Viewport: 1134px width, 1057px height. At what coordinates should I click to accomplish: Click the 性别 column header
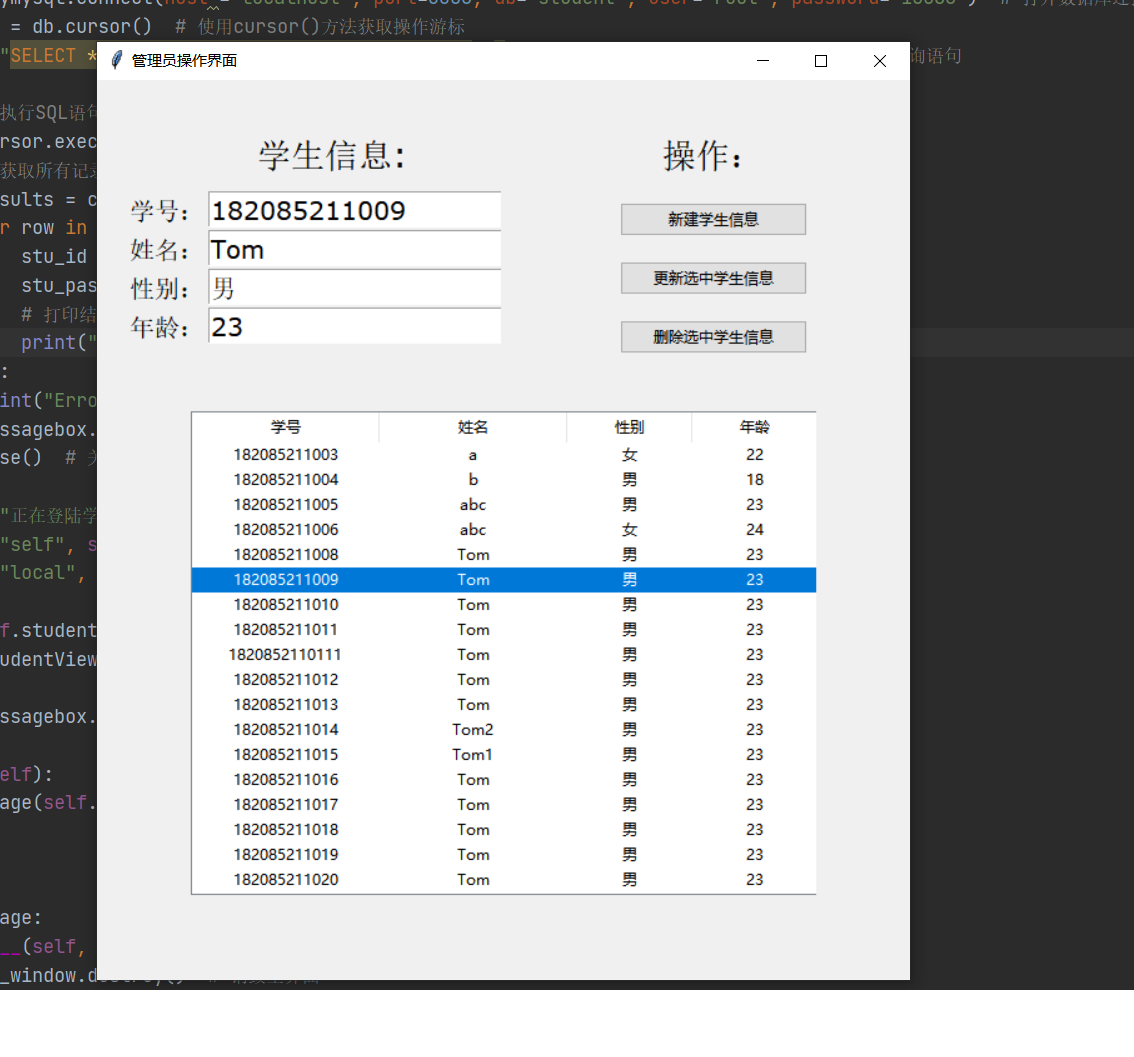(x=629, y=427)
